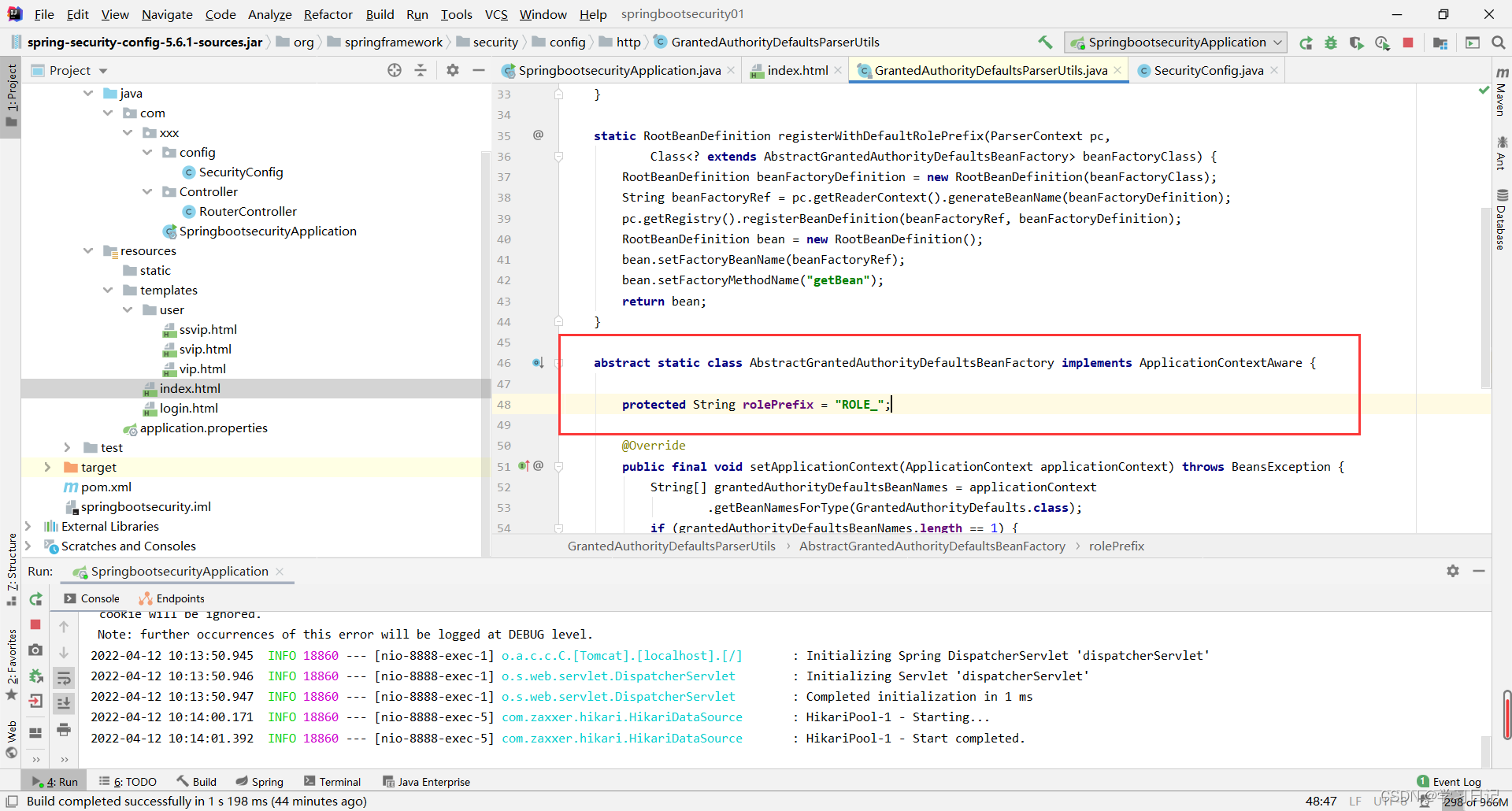
Task: Open the Navigate menu
Action: point(167,14)
